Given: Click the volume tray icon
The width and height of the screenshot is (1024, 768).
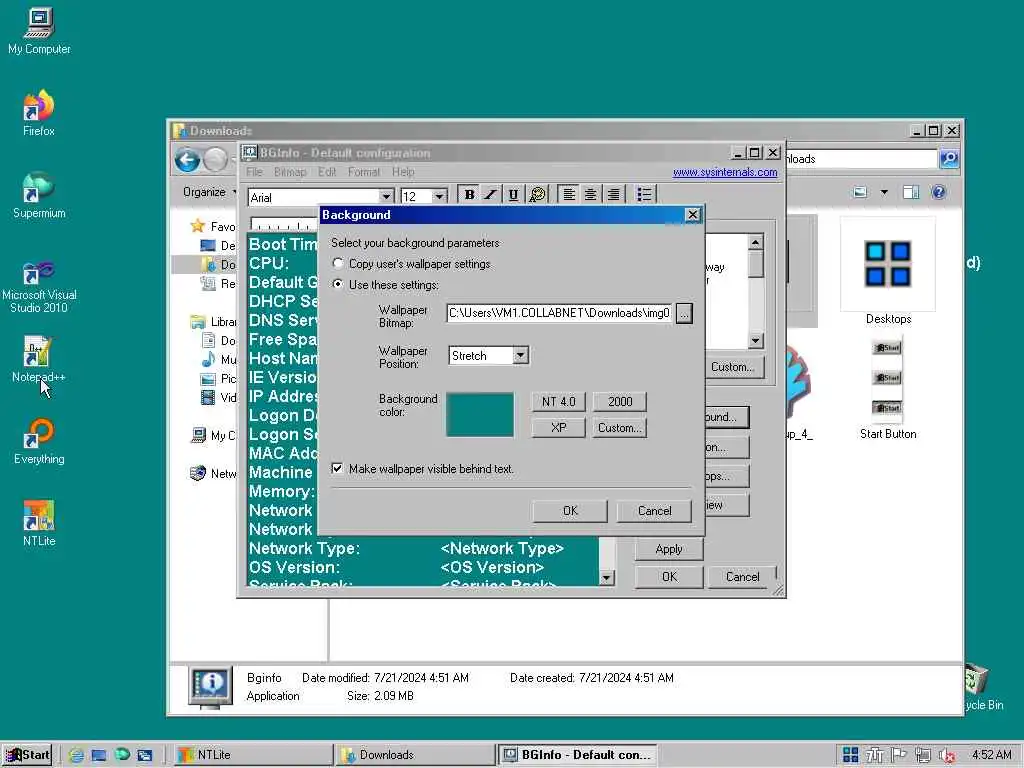Looking at the screenshot, I should point(948,755).
